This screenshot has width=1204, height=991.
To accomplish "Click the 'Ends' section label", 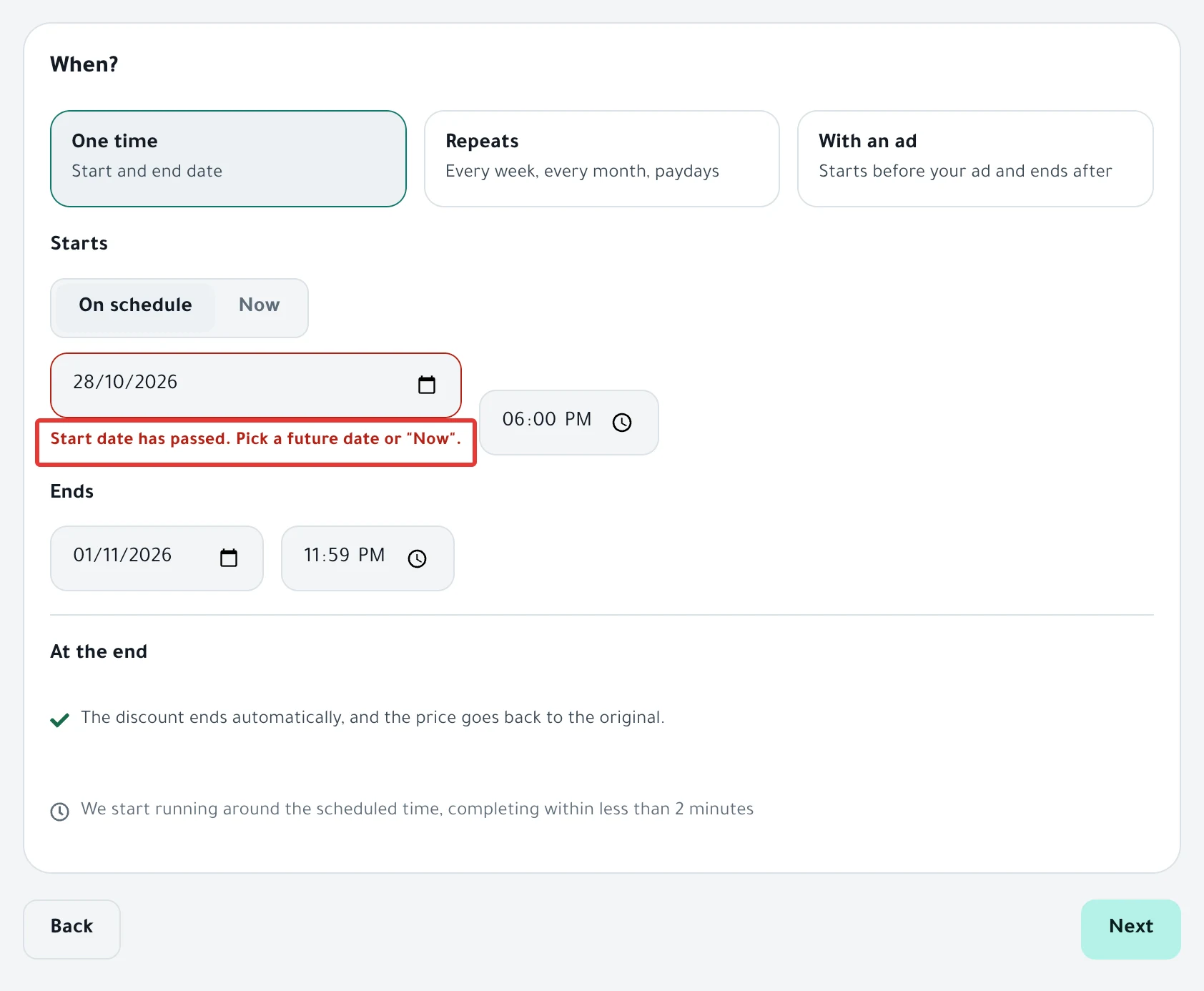I will click(x=72, y=491).
